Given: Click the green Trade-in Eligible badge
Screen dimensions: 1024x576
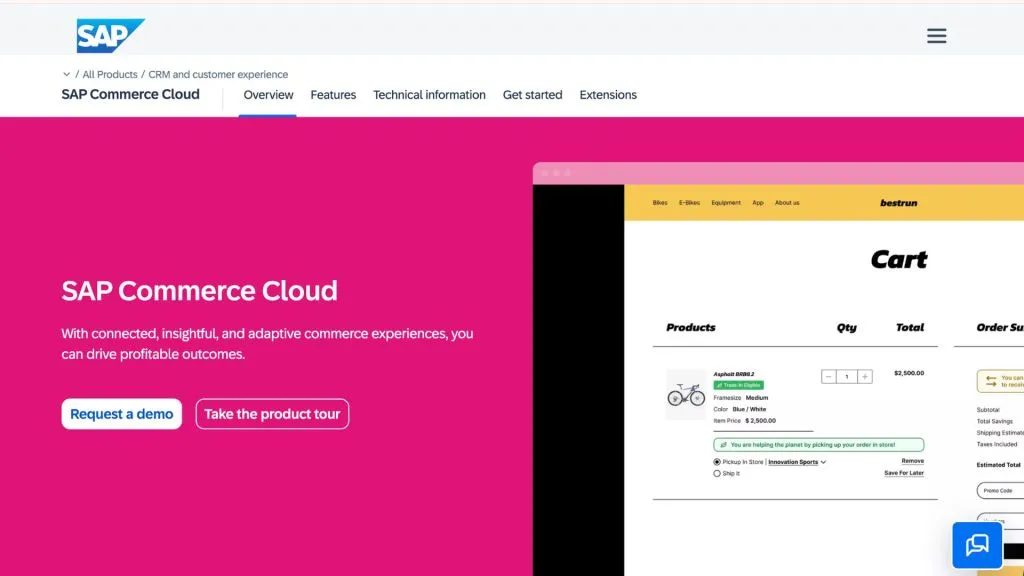Looking at the screenshot, I should point(739,385).
